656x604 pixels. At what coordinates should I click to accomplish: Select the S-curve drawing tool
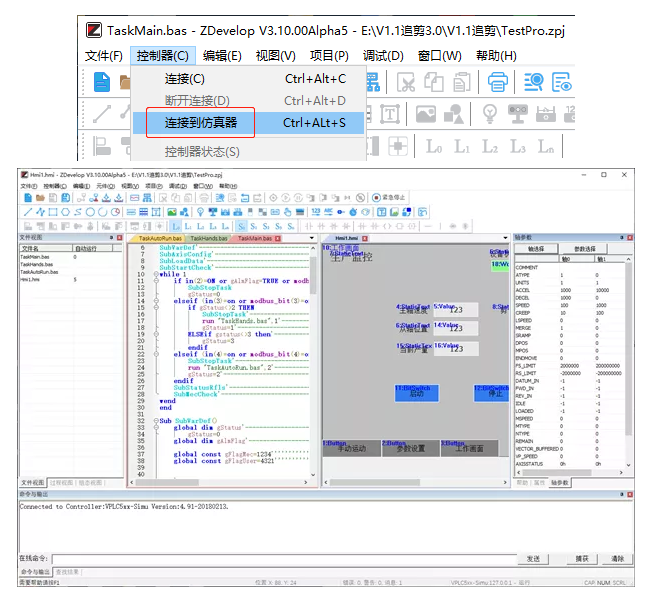(78, 212)
